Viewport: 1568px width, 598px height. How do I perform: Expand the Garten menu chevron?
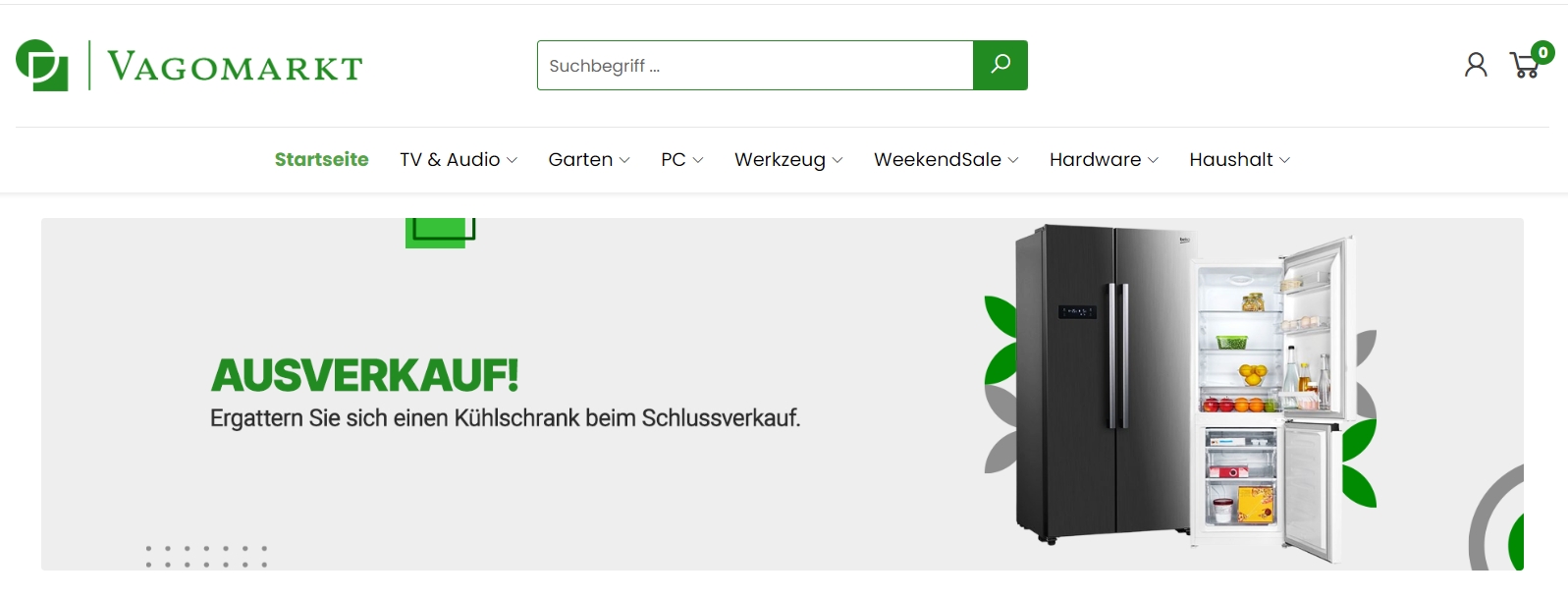point(624,160)
